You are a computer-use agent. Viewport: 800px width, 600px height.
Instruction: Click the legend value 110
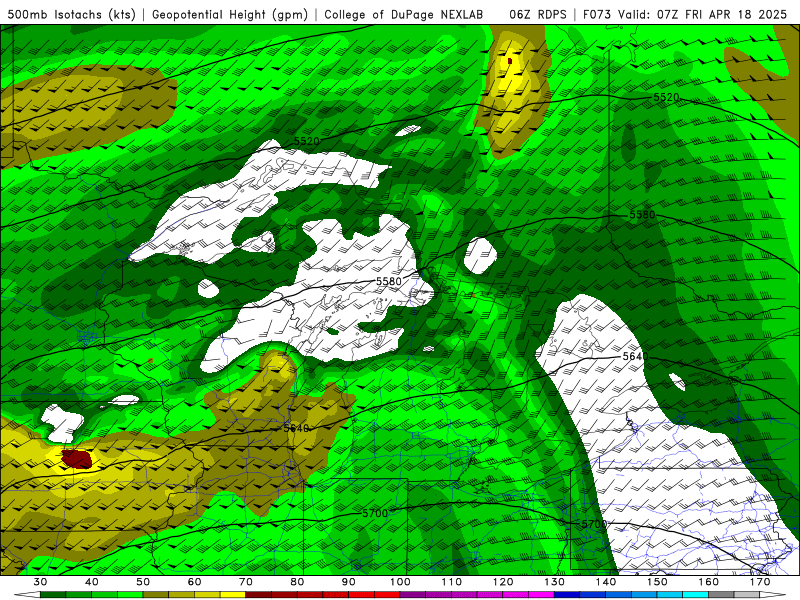(452, 582)
